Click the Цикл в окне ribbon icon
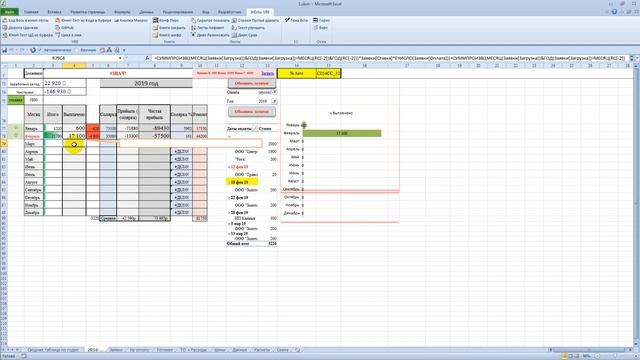The width and height of the screenshot is (640, 360). tap(58, 35)
